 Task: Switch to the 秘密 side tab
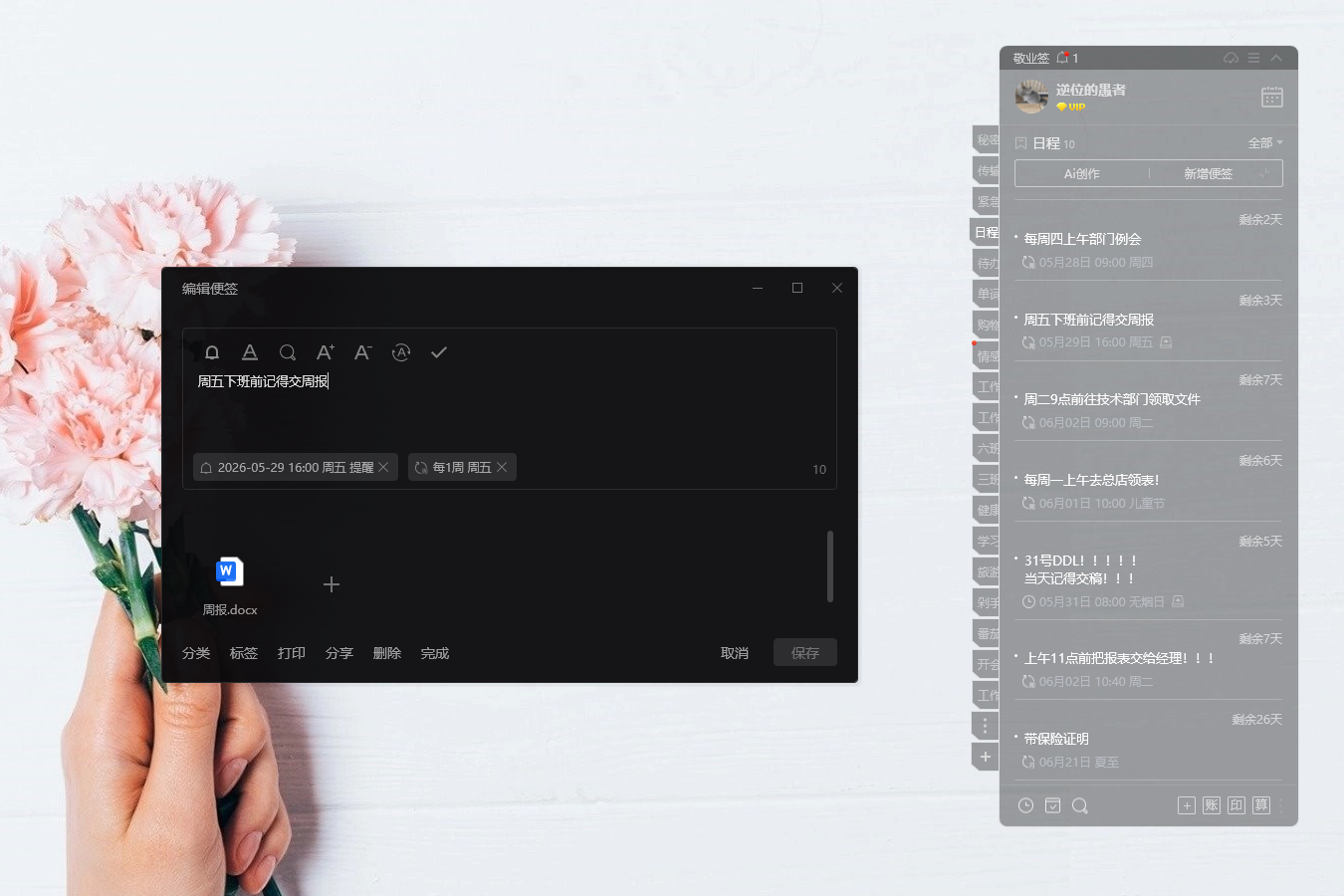click(986, 139)
